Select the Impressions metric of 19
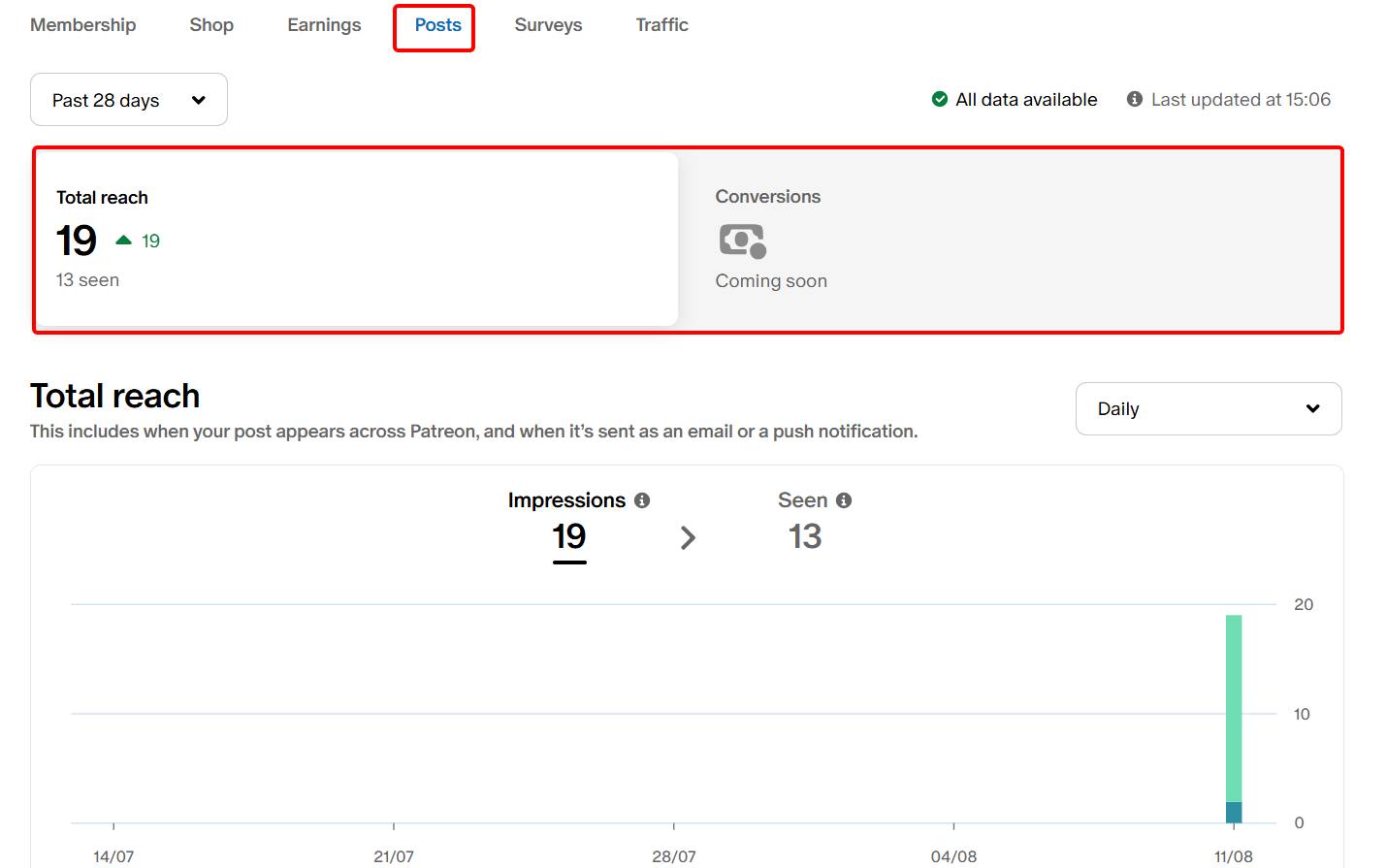This screenshot has width=1386, height=868. pos(569,536)
